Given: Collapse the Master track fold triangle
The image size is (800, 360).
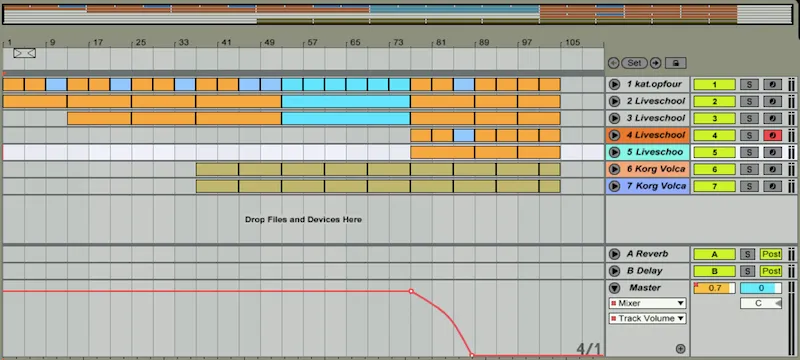Looking at the screenshot, I should pyautogui.click(x=614, y=288).
